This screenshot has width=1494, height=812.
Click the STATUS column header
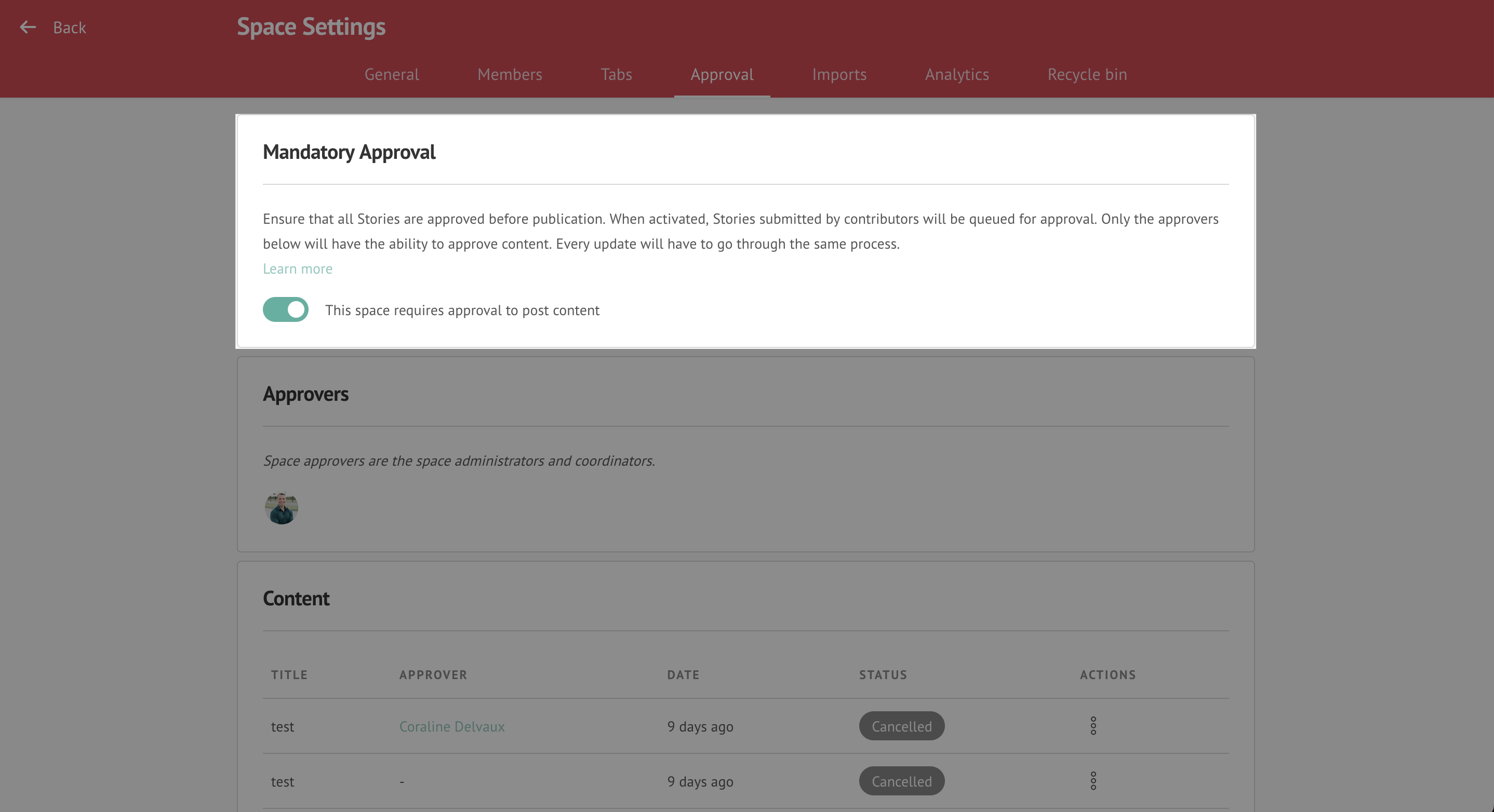pos(883,674)
